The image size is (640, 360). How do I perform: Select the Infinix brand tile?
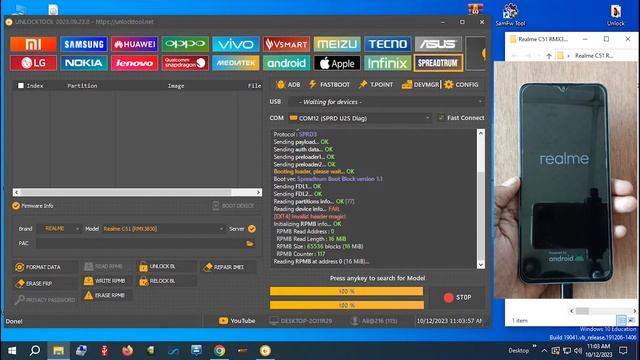pos(387,63)
